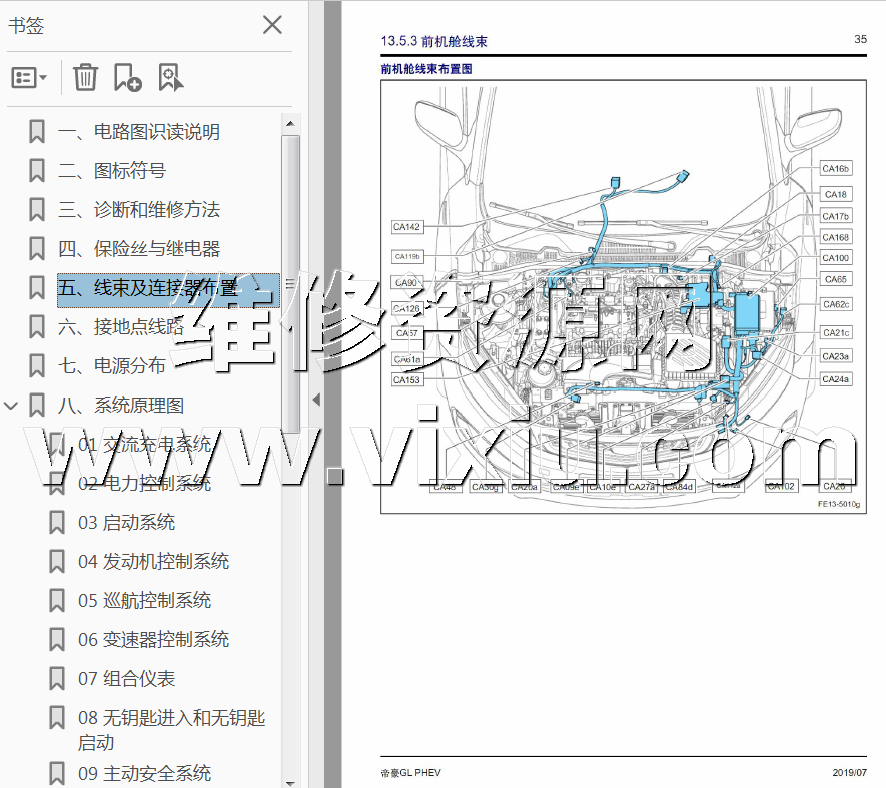Click the add new bookmark icon
The height and width of the screenshot is (788, 886).
[x=127, y=77]
